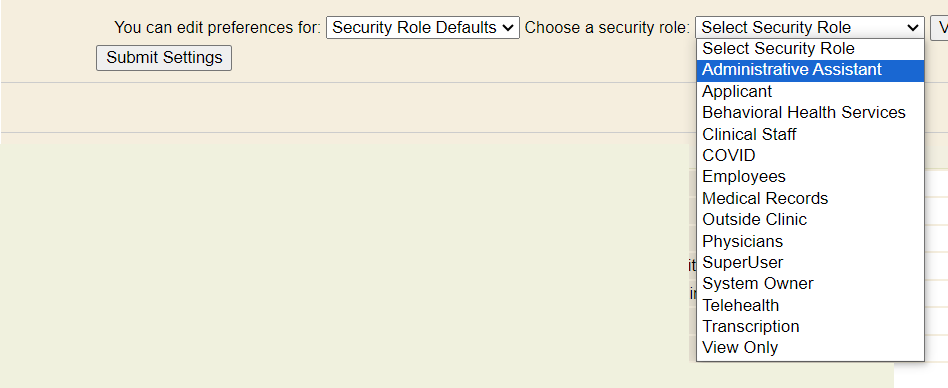Viewport: 948px width, 388px height.
Task: Click the dropdown arrow of Security Role Defaults
Action: point(509,28)
